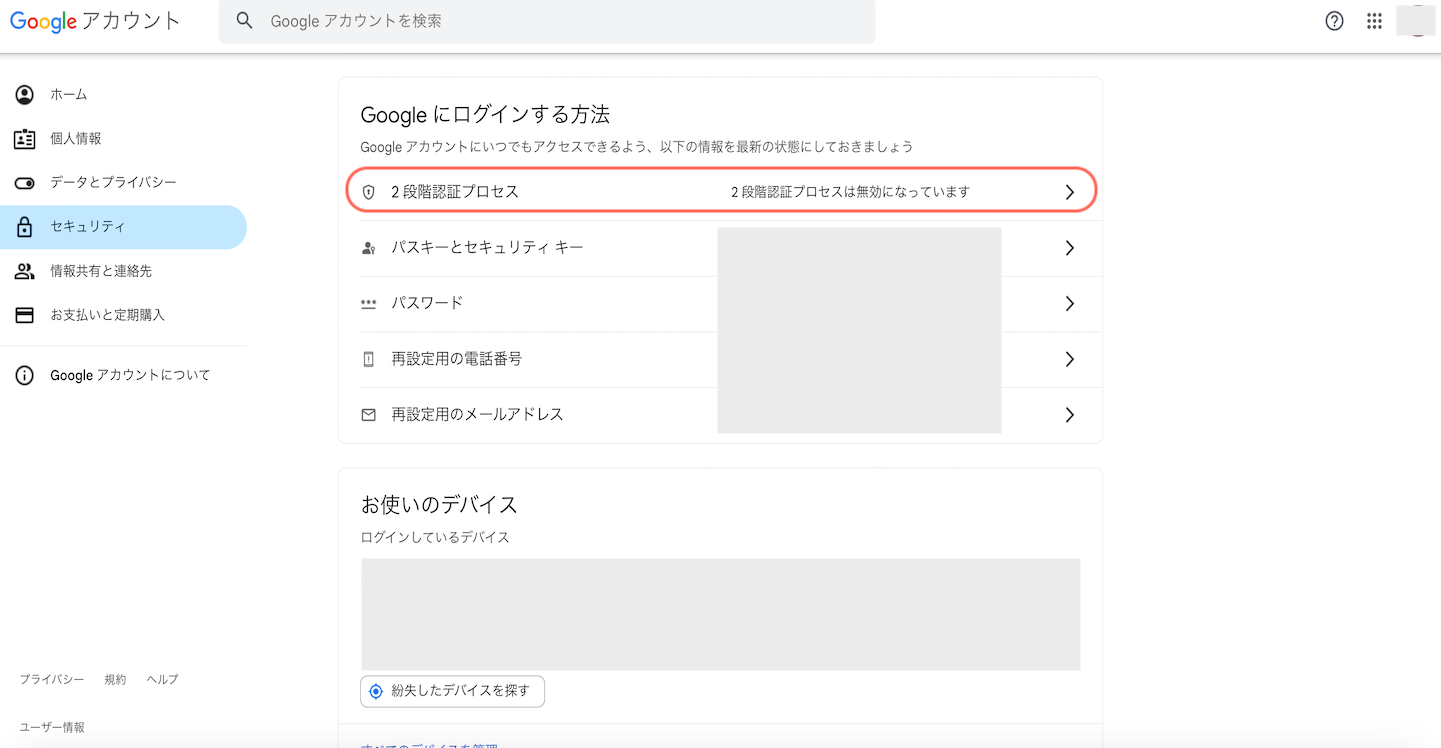
Task: Click the phone icon beside 再設定用の電話番号
Action: tap(369, 359)
